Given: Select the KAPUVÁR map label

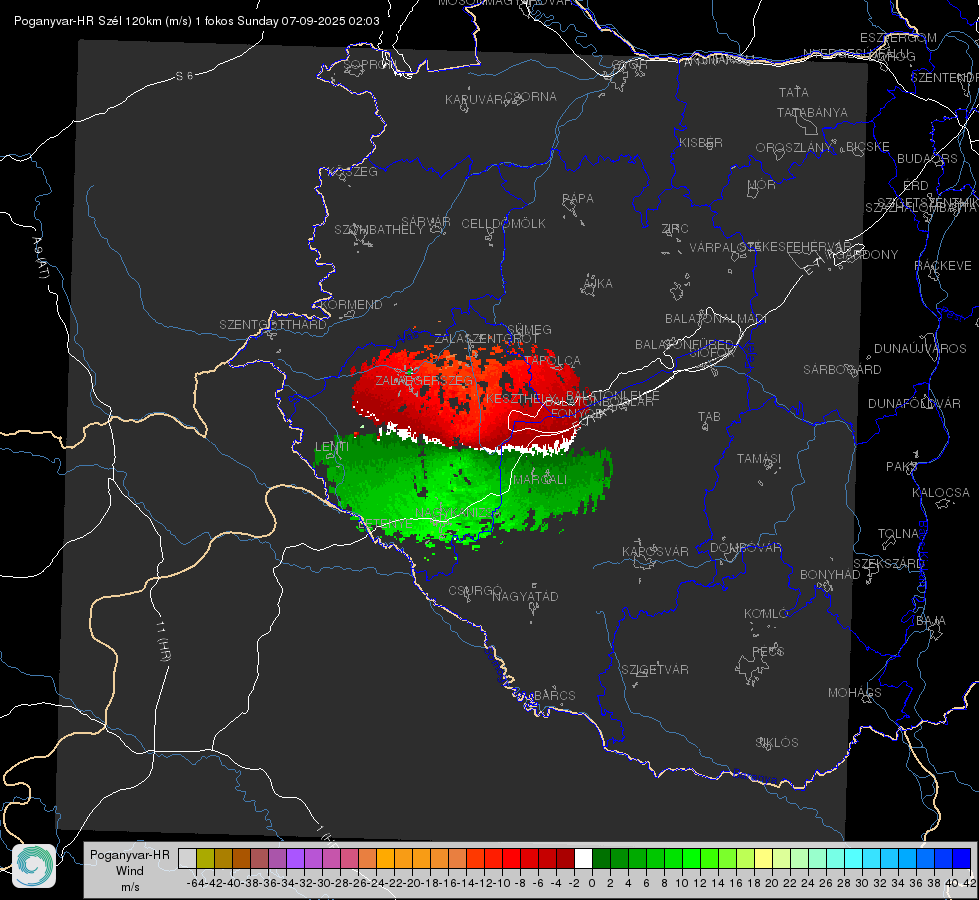Looking at the screenshot, I should (x=475, y=100).
